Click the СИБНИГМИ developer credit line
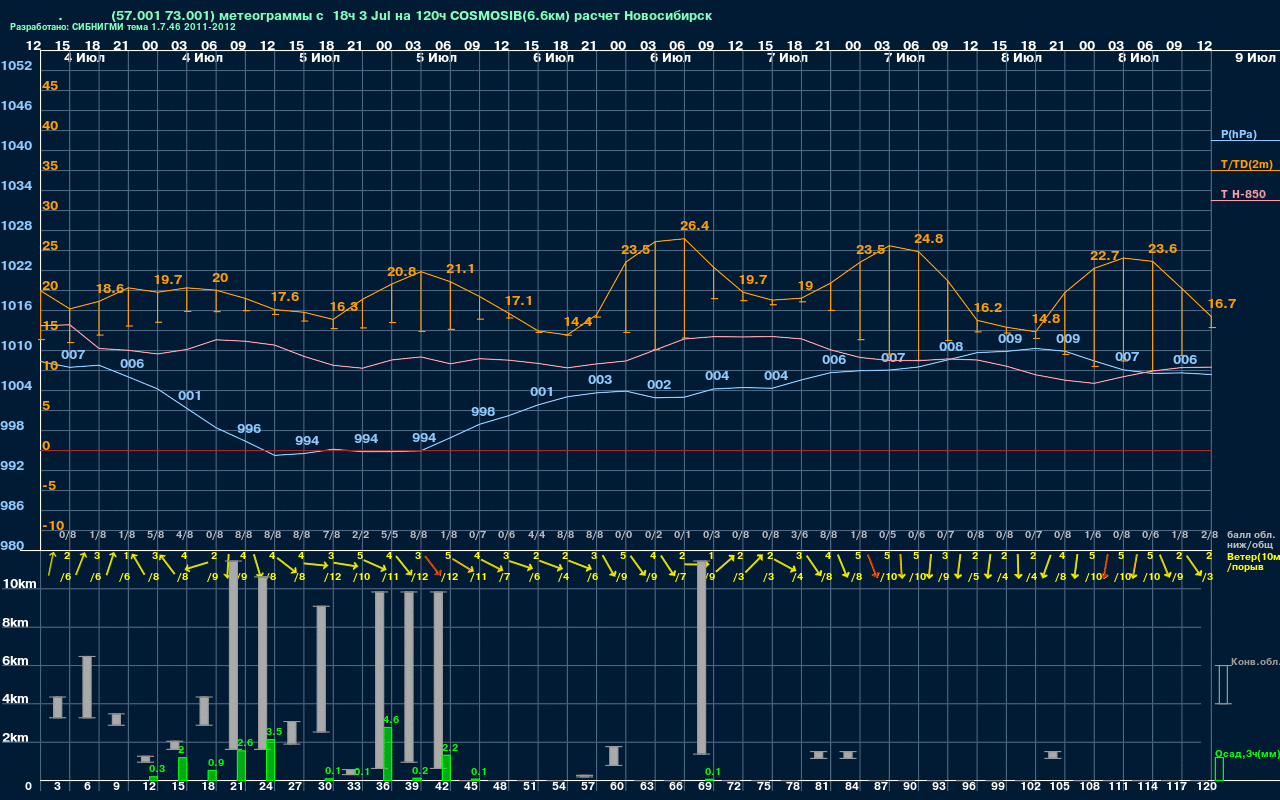 (x=123, y=27)
